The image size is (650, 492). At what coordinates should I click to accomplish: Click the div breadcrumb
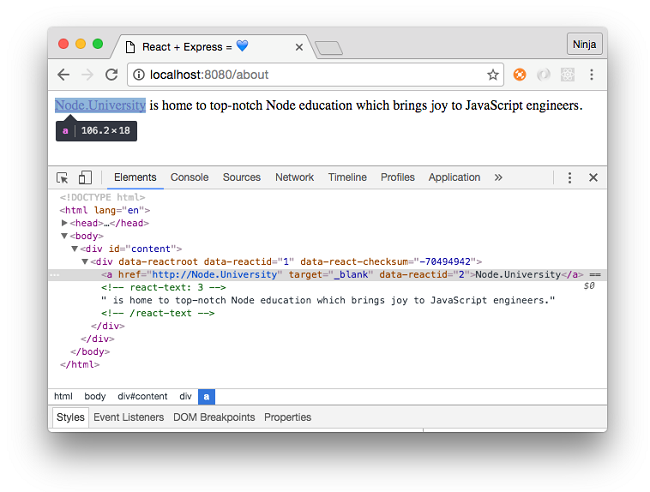[x=185, y=397]
